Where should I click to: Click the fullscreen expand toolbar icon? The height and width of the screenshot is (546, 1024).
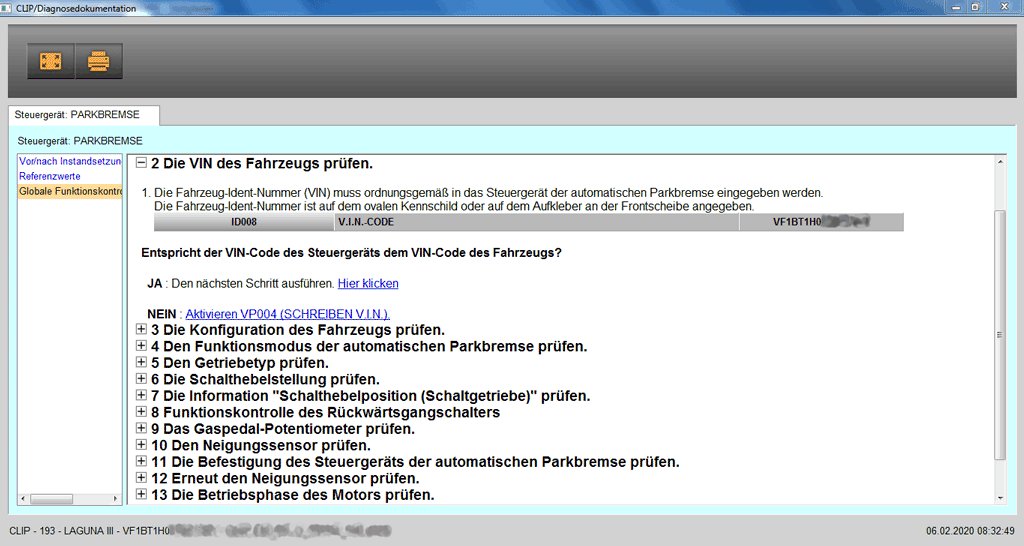[x=50, y=62]
